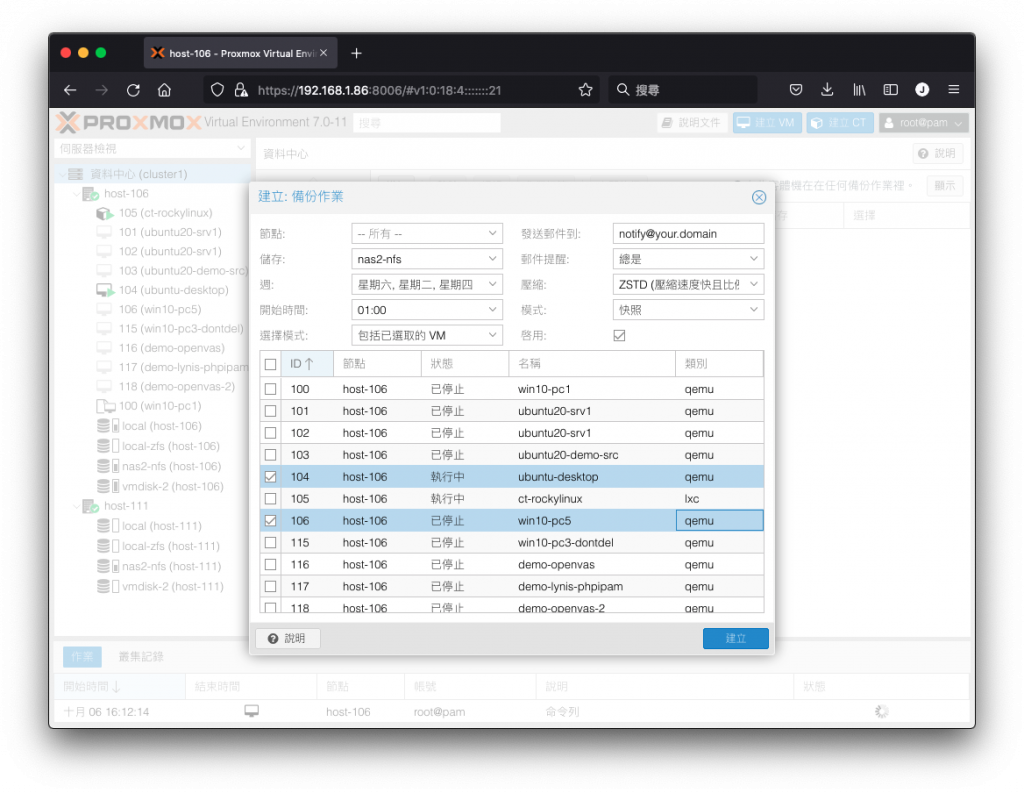Select 105 (ct-rockylinux) container in tree
The height and width of the screenshot is (793, 1024).
(165, 213)
